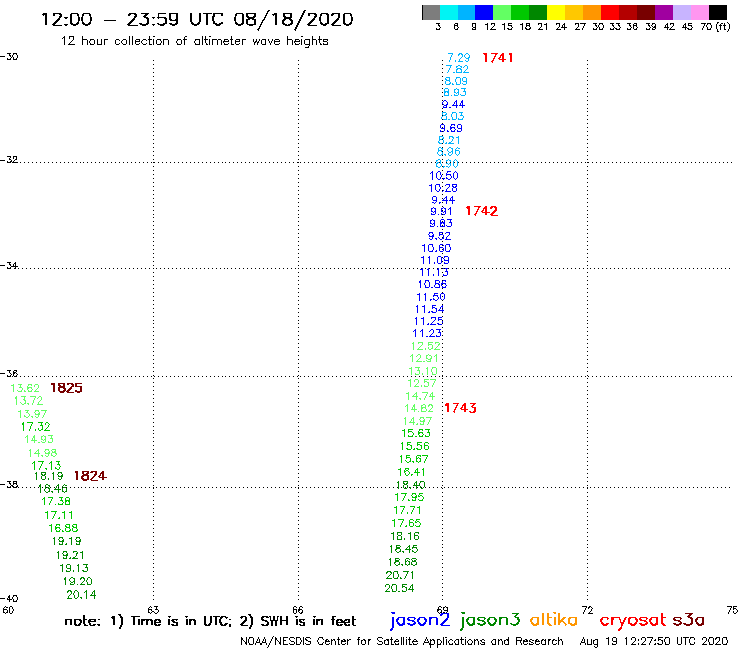
Task: Select the orange legend color swatch
Action: pos(592,12)
